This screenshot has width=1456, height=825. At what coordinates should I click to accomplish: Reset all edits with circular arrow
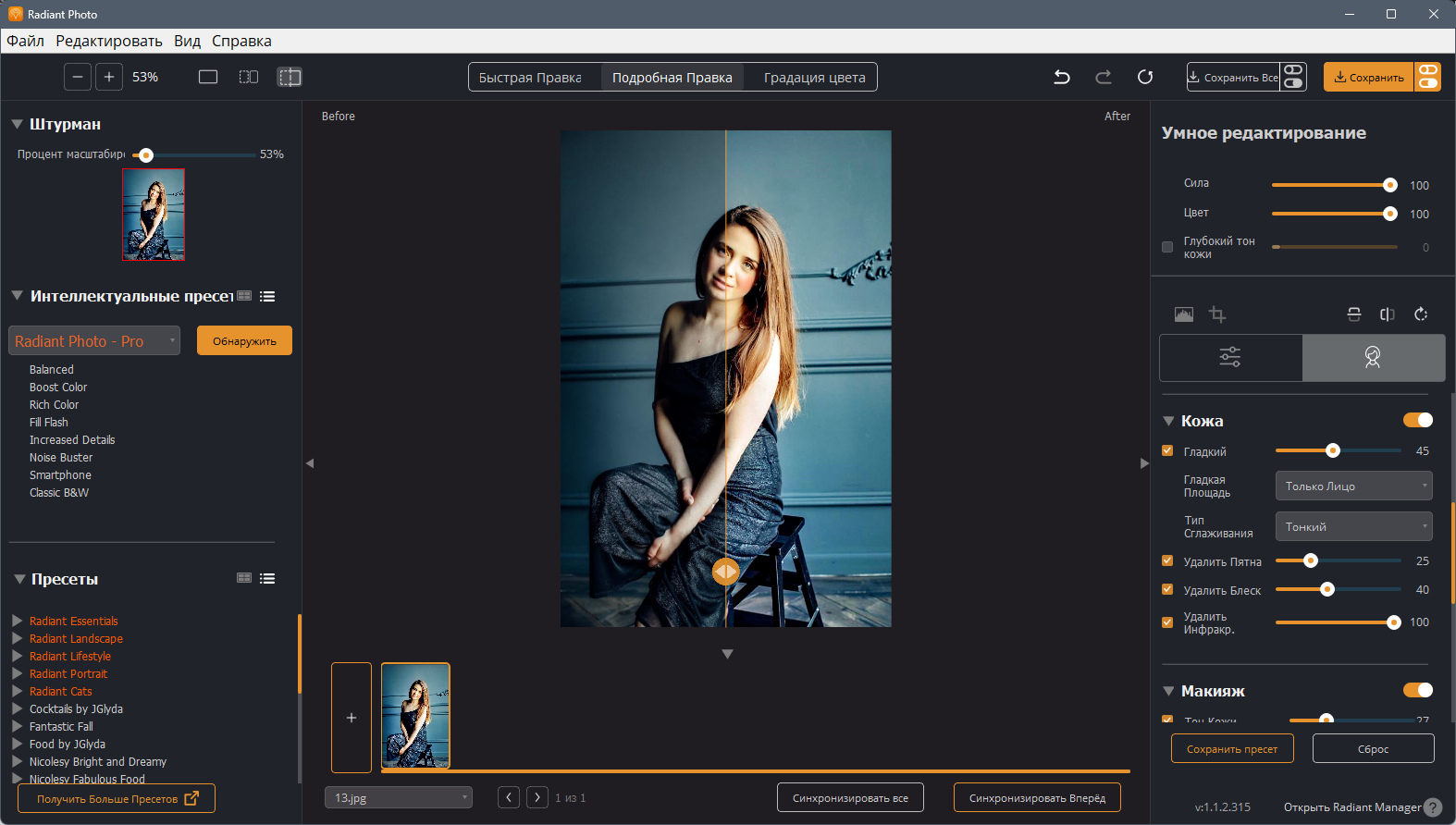click(x=1145, y=77)
